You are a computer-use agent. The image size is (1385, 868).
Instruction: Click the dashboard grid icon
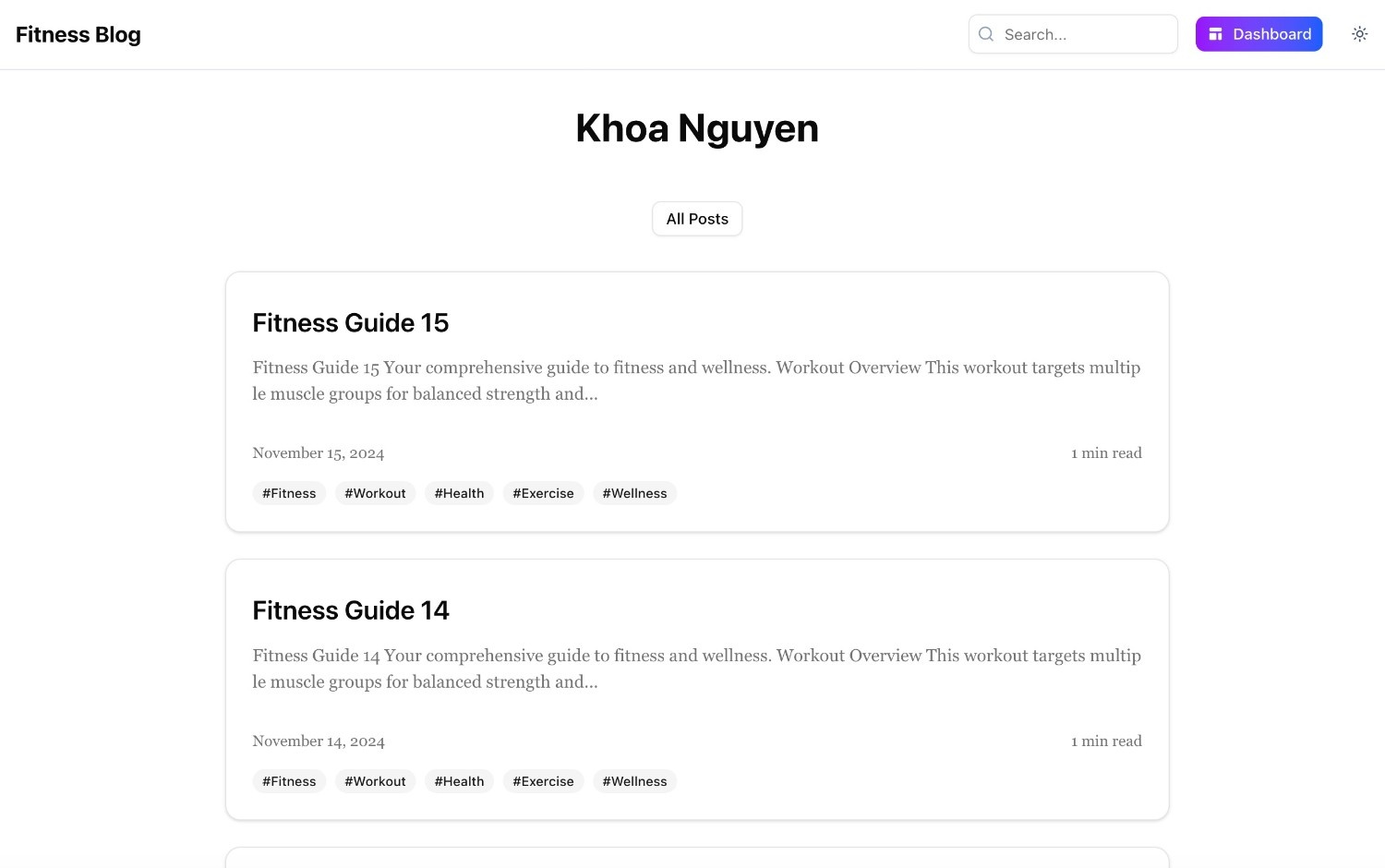point(1214,33)
